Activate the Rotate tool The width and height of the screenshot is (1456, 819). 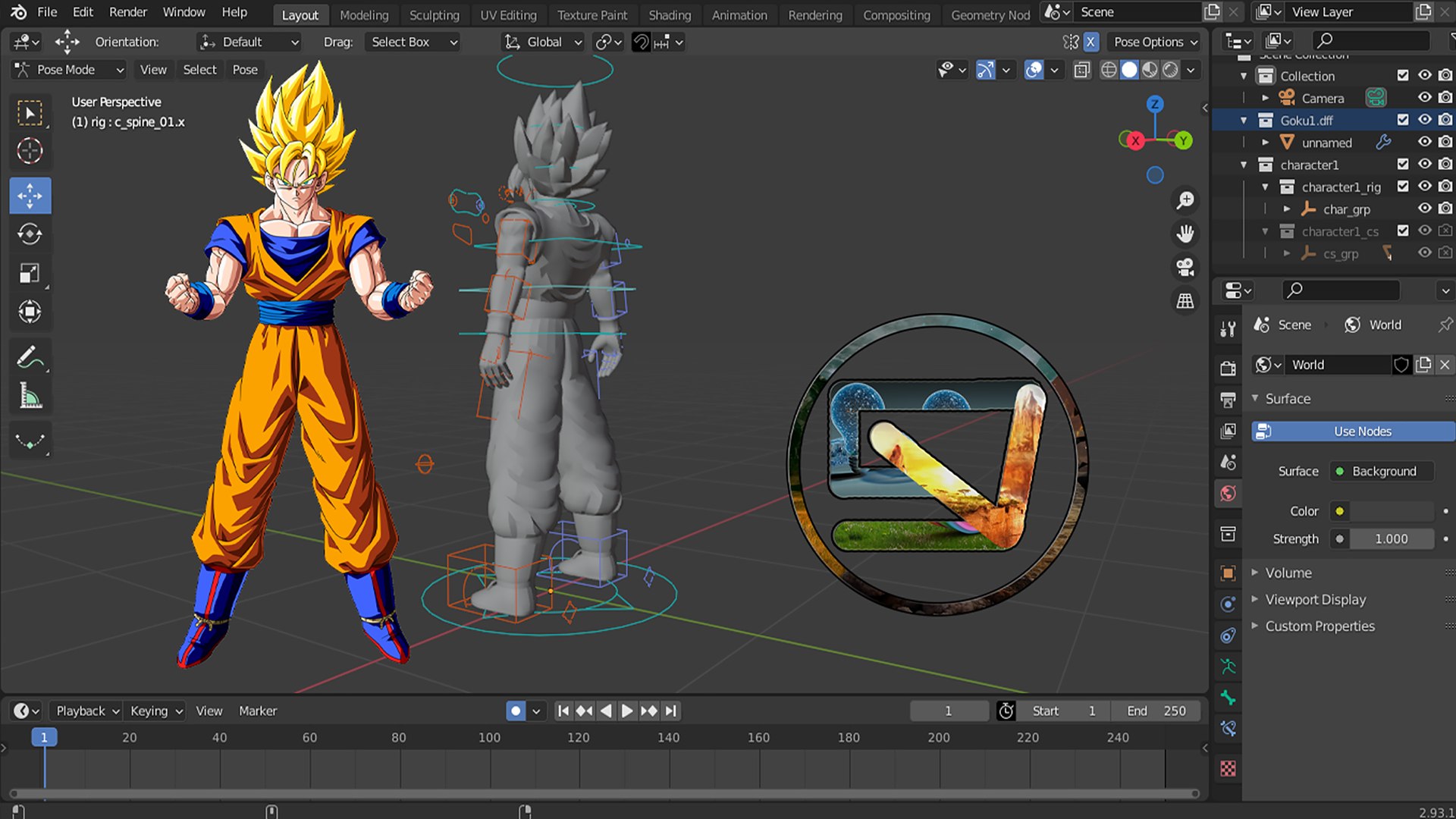[x=30, y=234]
